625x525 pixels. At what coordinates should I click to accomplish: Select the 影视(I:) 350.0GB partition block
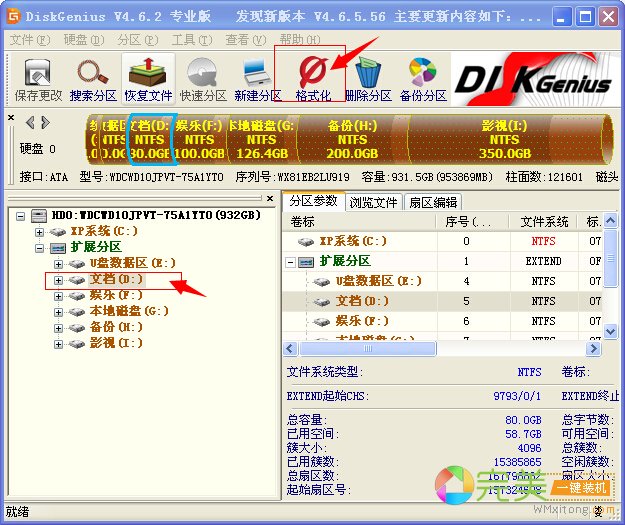click(505, 140)
